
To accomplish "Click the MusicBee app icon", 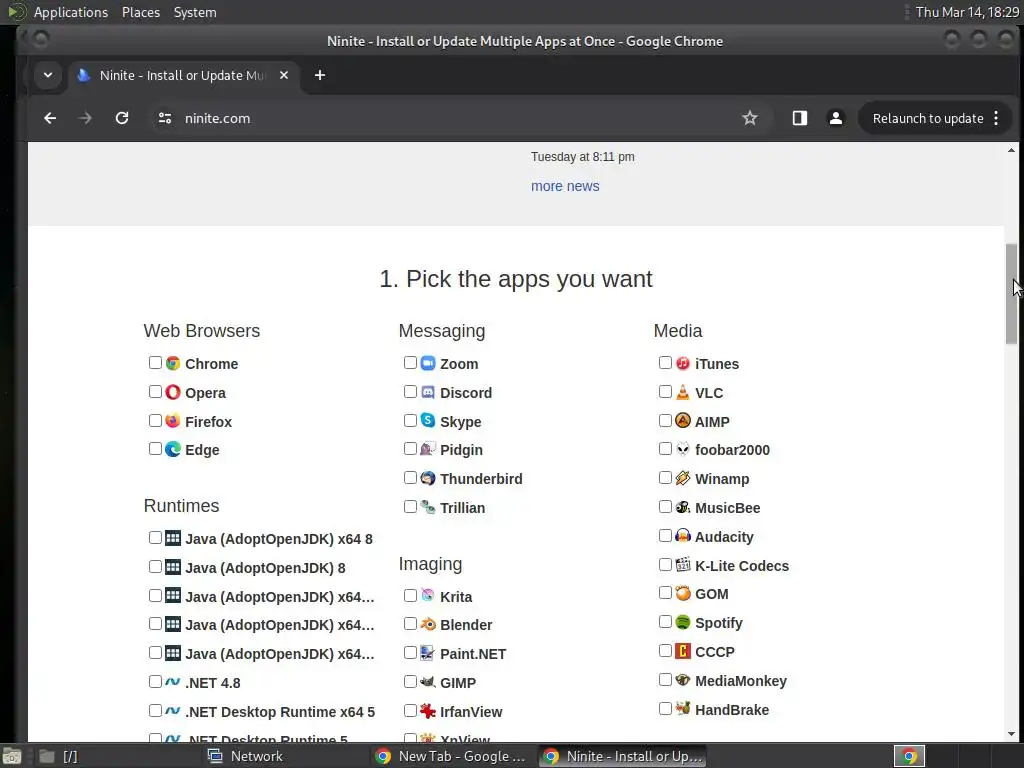I will 683,507.
